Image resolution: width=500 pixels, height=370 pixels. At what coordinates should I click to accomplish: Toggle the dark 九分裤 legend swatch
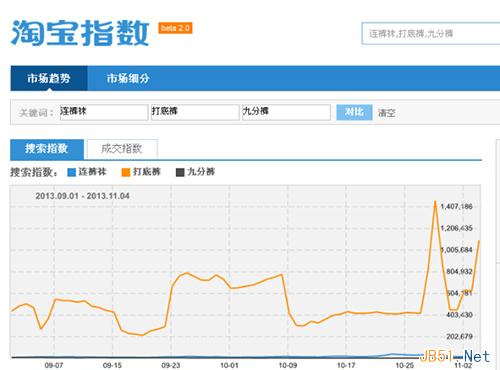(x=180, y=172)
